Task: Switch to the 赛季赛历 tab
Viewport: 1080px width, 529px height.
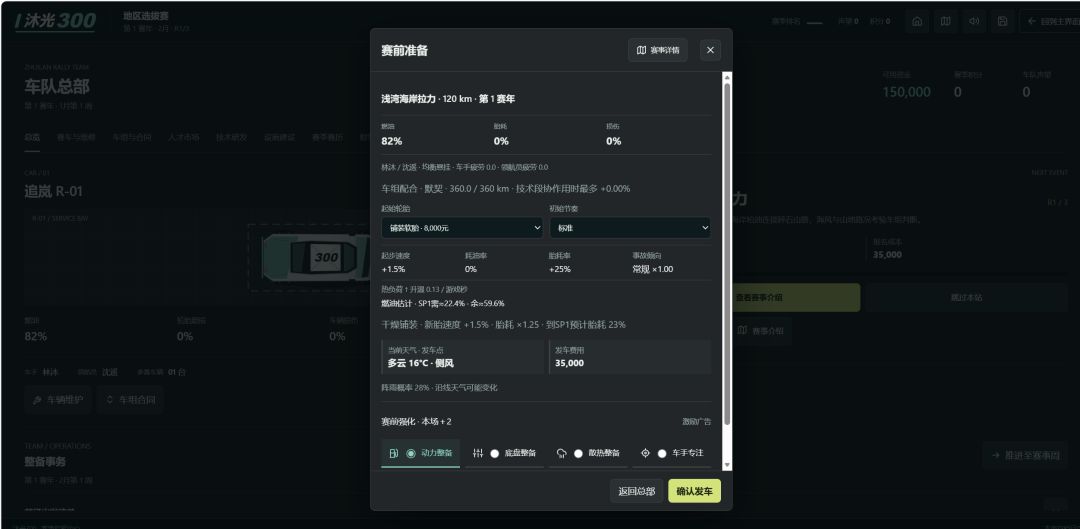Action: click(x=327, y=137)
